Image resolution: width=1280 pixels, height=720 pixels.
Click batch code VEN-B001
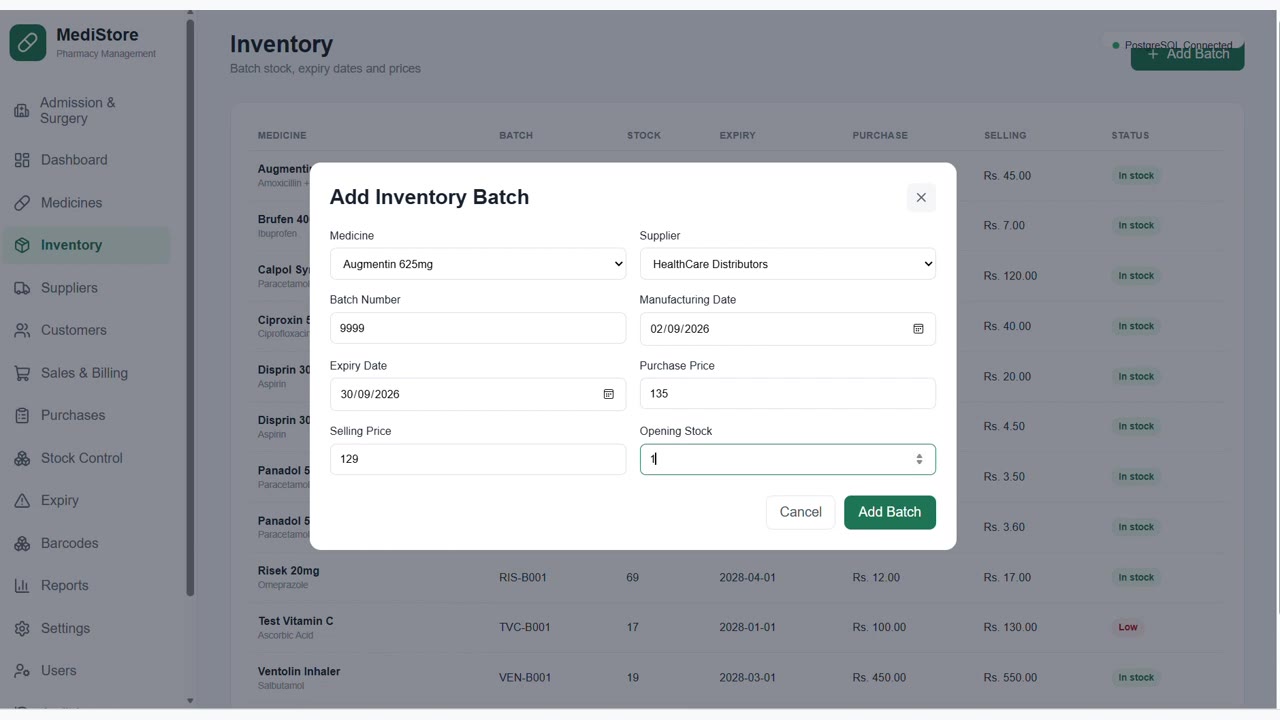[525, 678]
